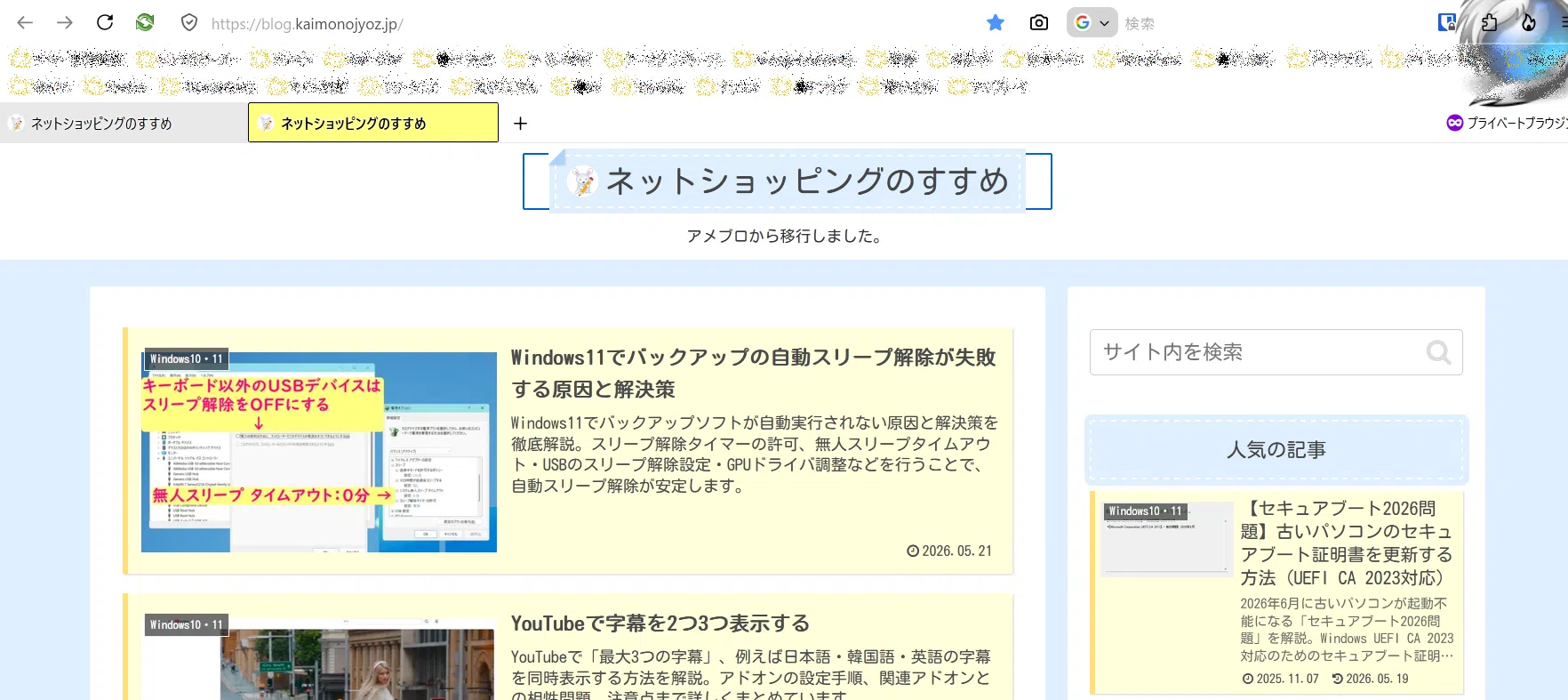The height and width of the screenshot is (700, 1568).
Task: Click Windows10・11 label on the first article
Action: 187,359
